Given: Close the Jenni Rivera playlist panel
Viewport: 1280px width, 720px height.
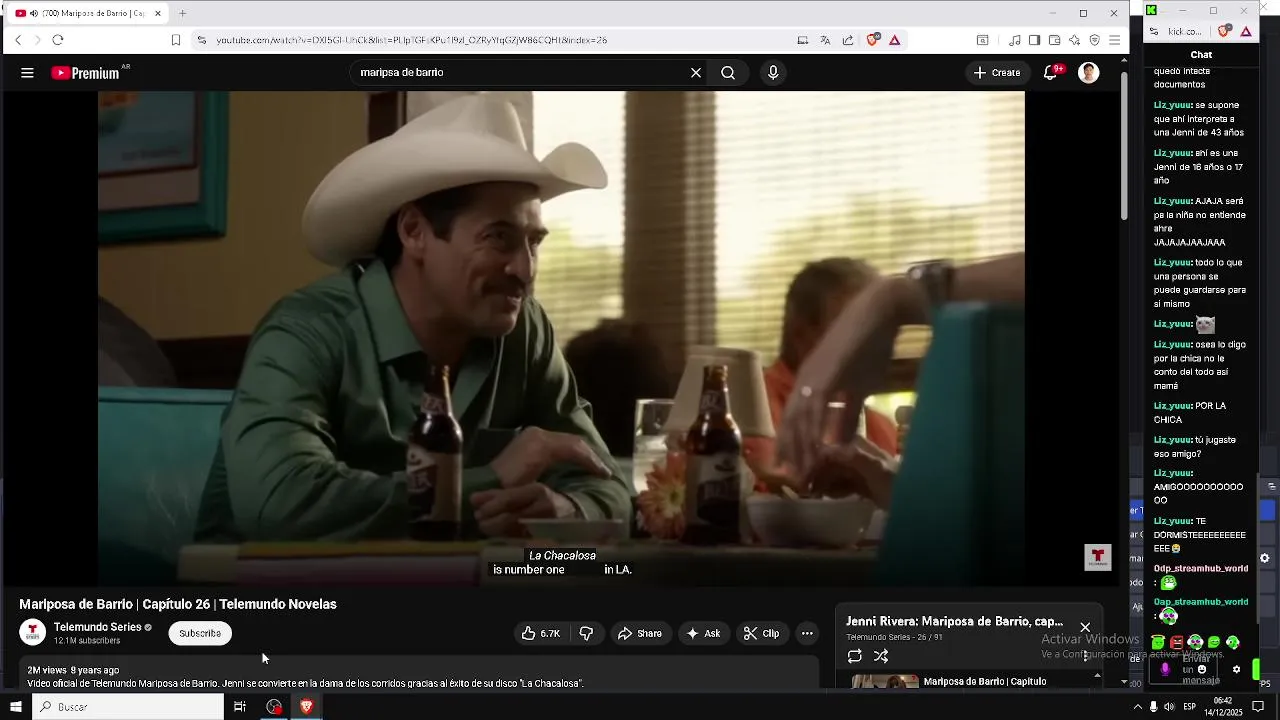Looking at the screenshot, I should pyautogui.click(x=1085, y=627).
